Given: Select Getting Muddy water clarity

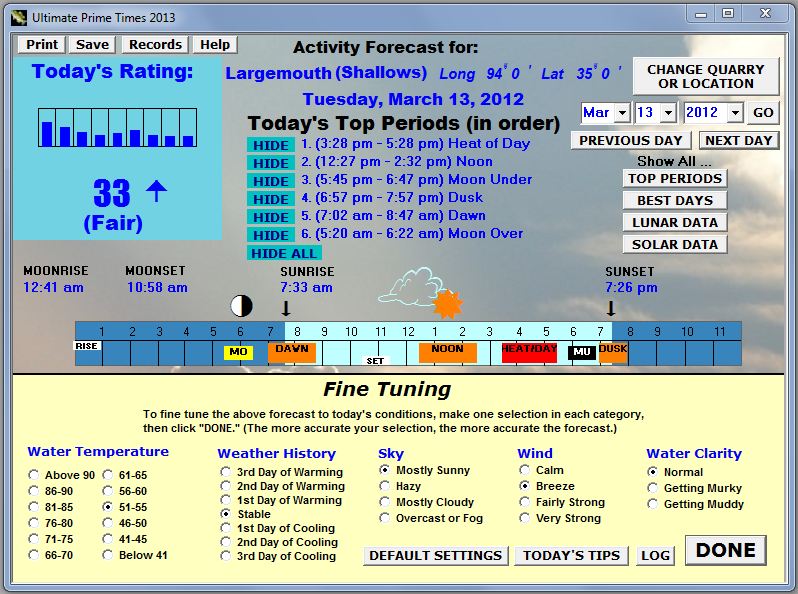Looking at the screenshot, I should (x=652, y=504).
